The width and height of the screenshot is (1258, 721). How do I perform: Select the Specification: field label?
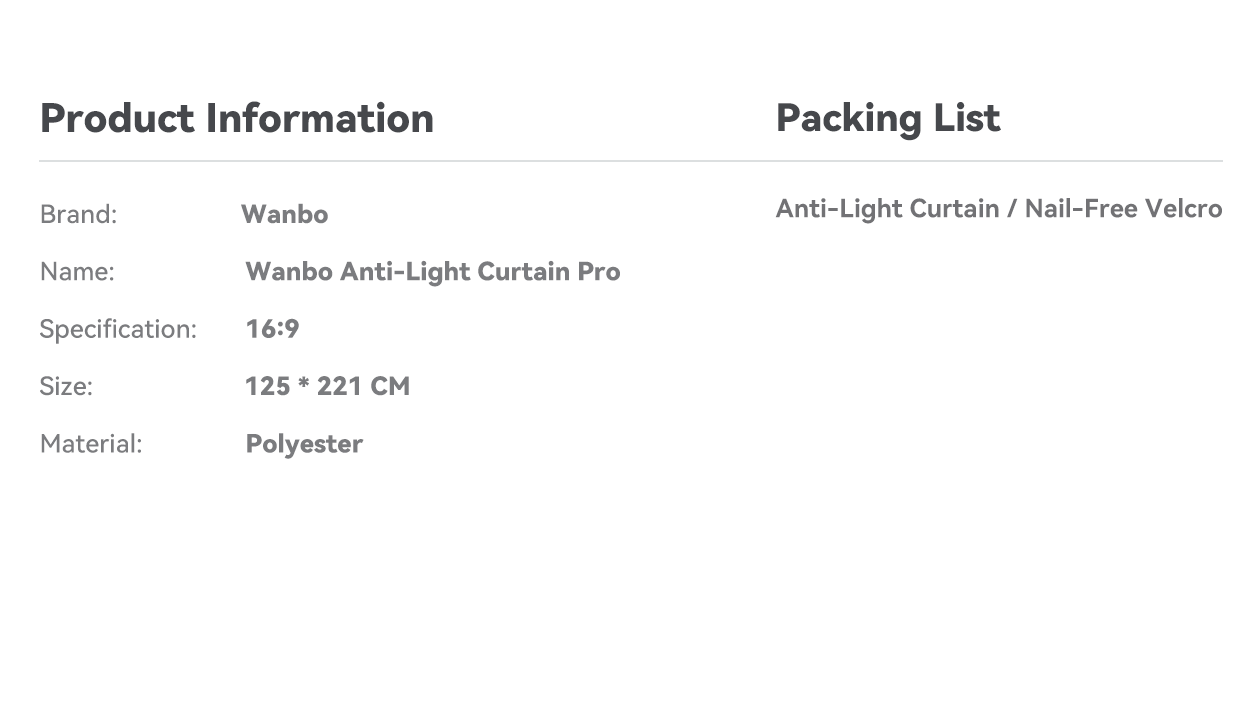(x=118, y=329)
